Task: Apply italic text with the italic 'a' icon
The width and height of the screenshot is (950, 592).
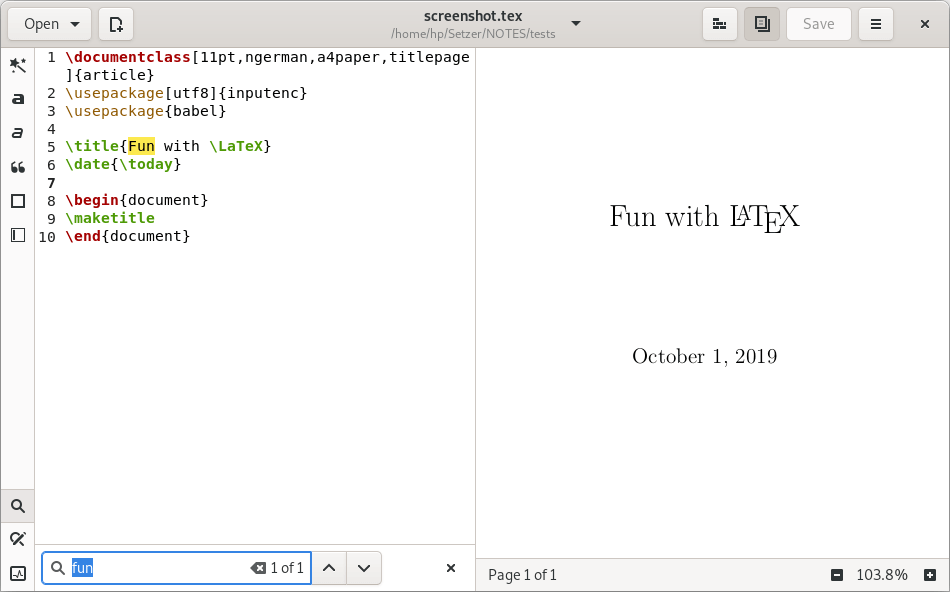Action: click(x=18, y=133)
